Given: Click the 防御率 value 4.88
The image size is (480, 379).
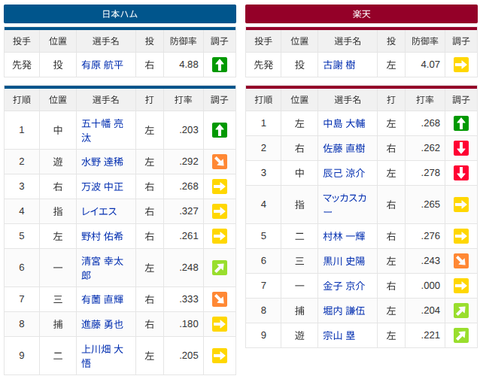Looking at the screenshot, I should (x=189, y=65).
